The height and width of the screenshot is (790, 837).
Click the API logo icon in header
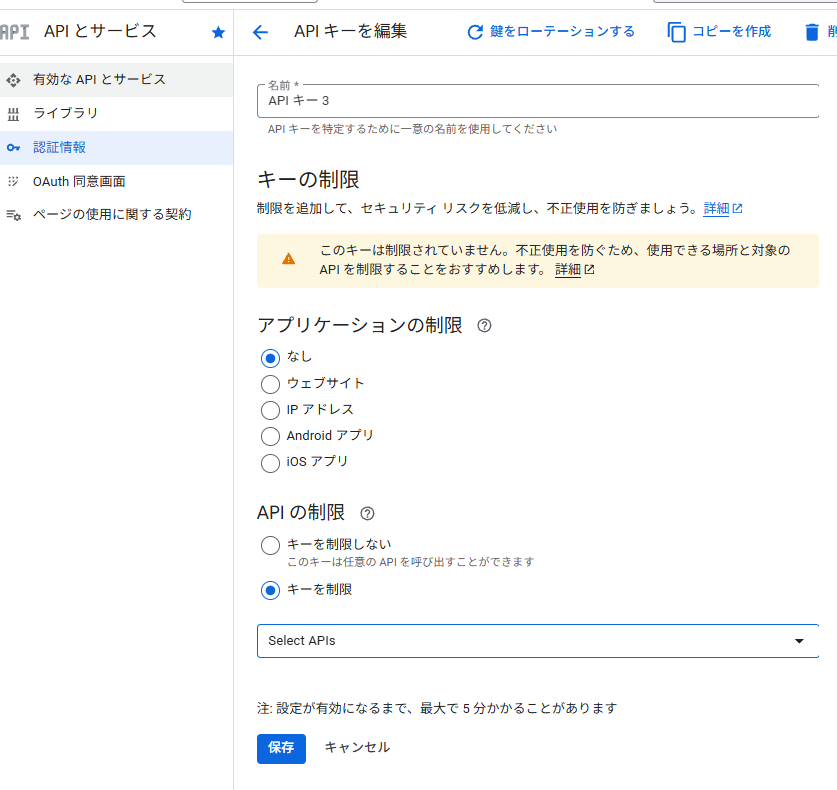tap(14, 32)
